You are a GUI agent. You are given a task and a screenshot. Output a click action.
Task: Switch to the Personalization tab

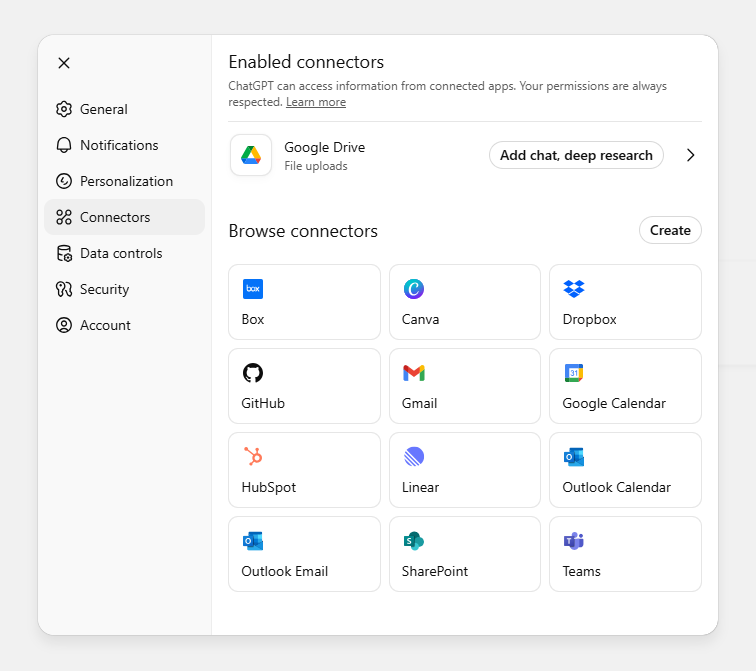124,181
